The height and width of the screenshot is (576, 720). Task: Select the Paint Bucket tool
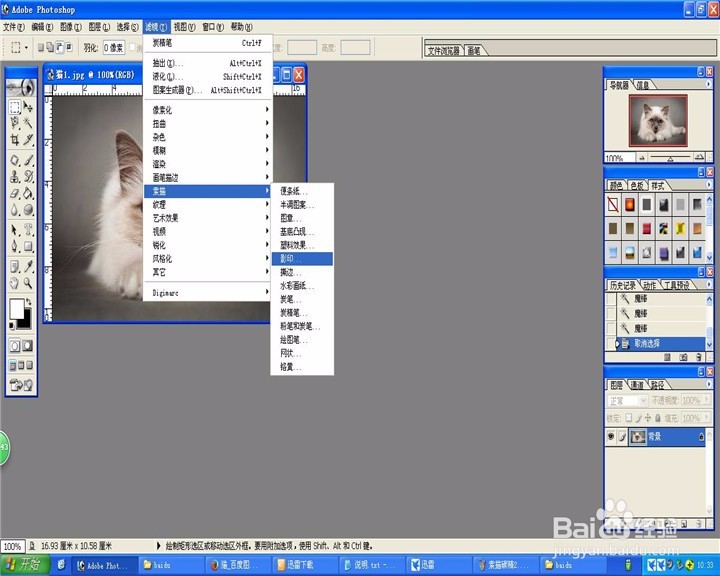pos(28,193)
